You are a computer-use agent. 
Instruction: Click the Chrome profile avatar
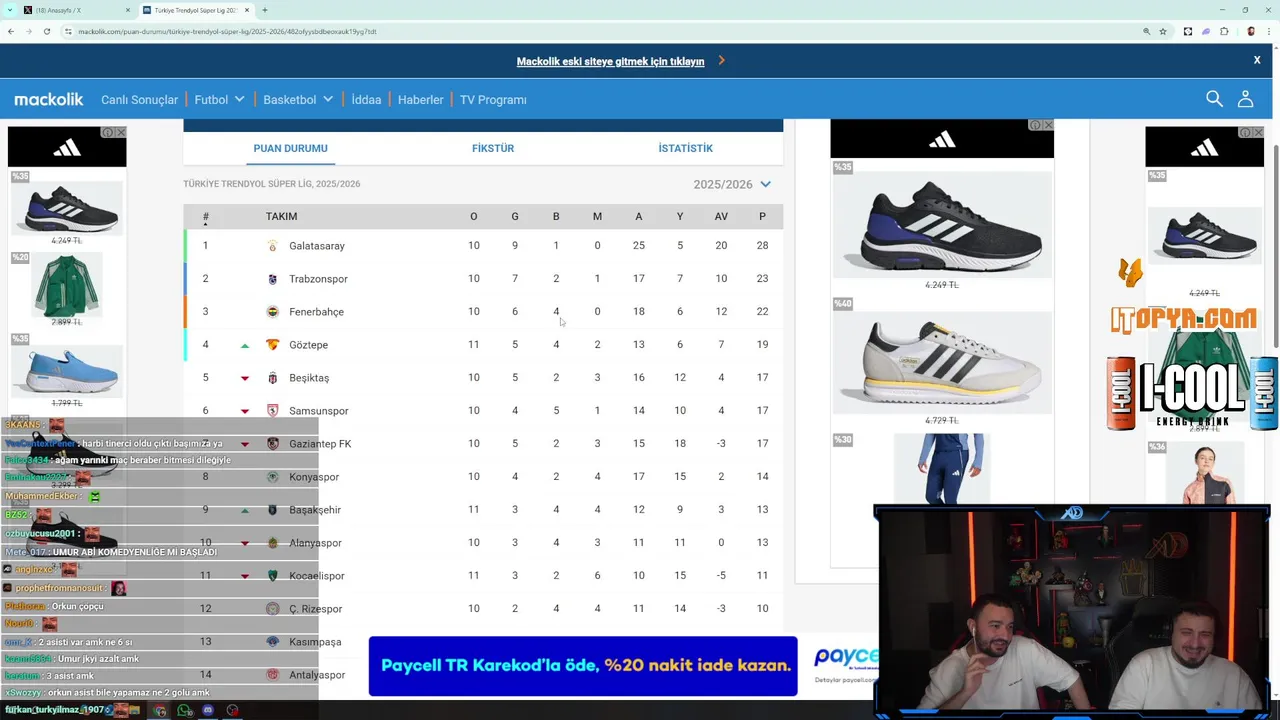tap(1251, 31)
